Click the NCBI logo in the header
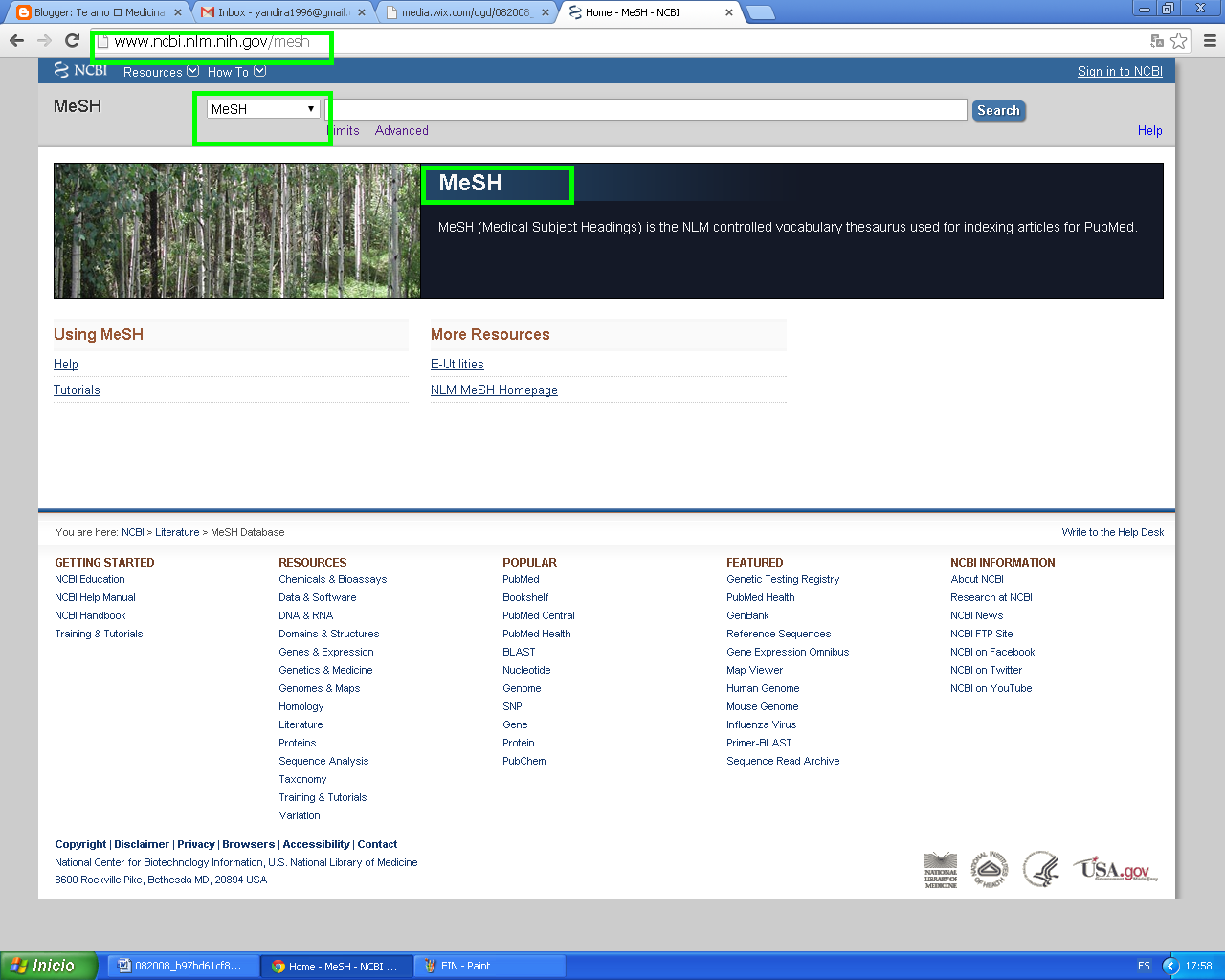This screenshot has height=980, width=1225. tap(79, 70)
